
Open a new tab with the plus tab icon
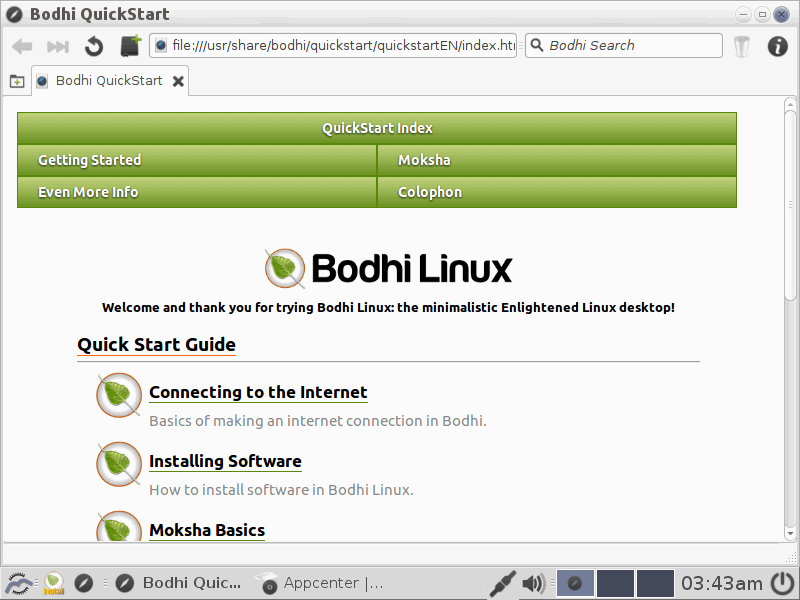17,81
